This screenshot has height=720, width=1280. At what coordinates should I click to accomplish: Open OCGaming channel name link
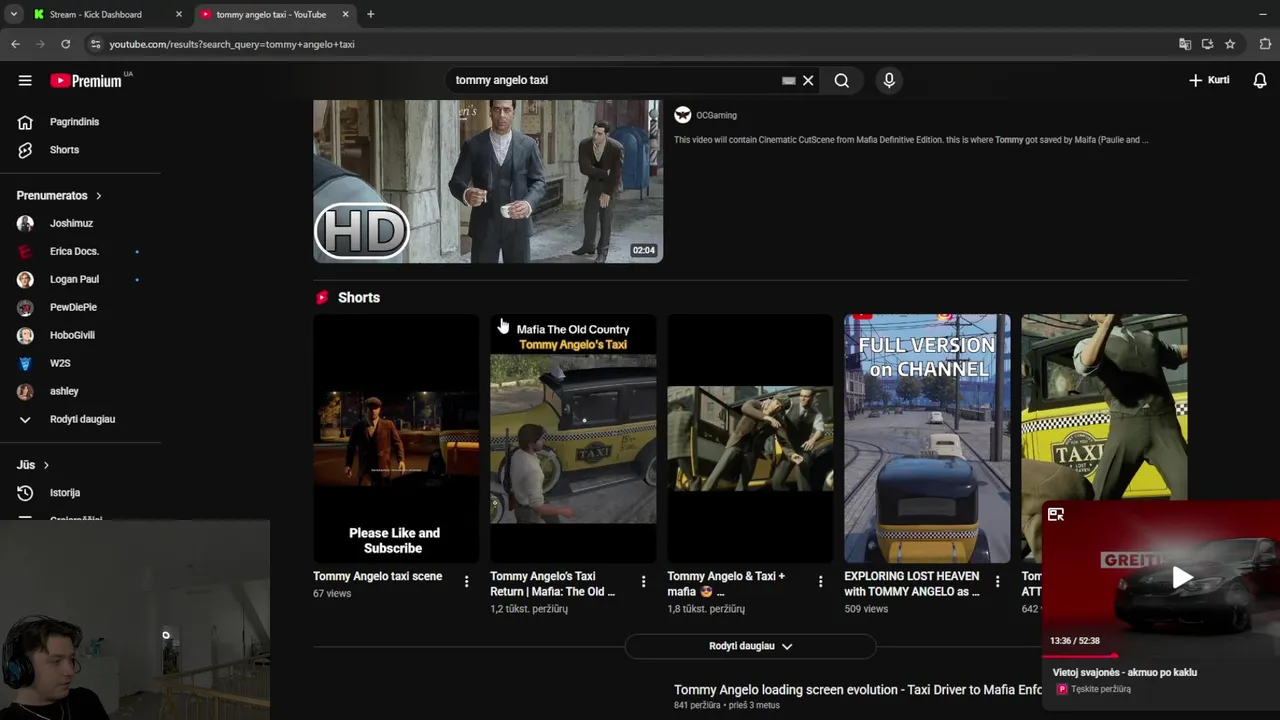(x=716, y=115)
